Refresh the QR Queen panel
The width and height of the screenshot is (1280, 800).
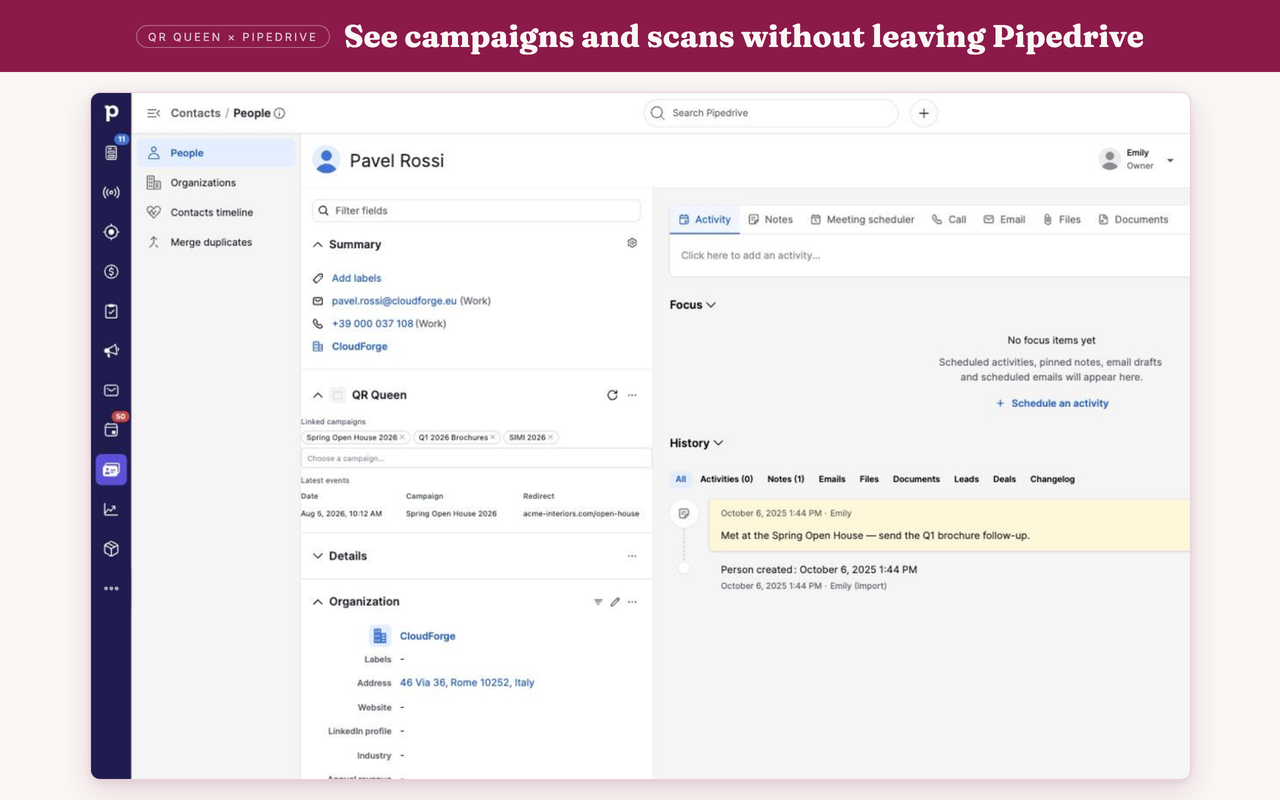click(612, 395)
